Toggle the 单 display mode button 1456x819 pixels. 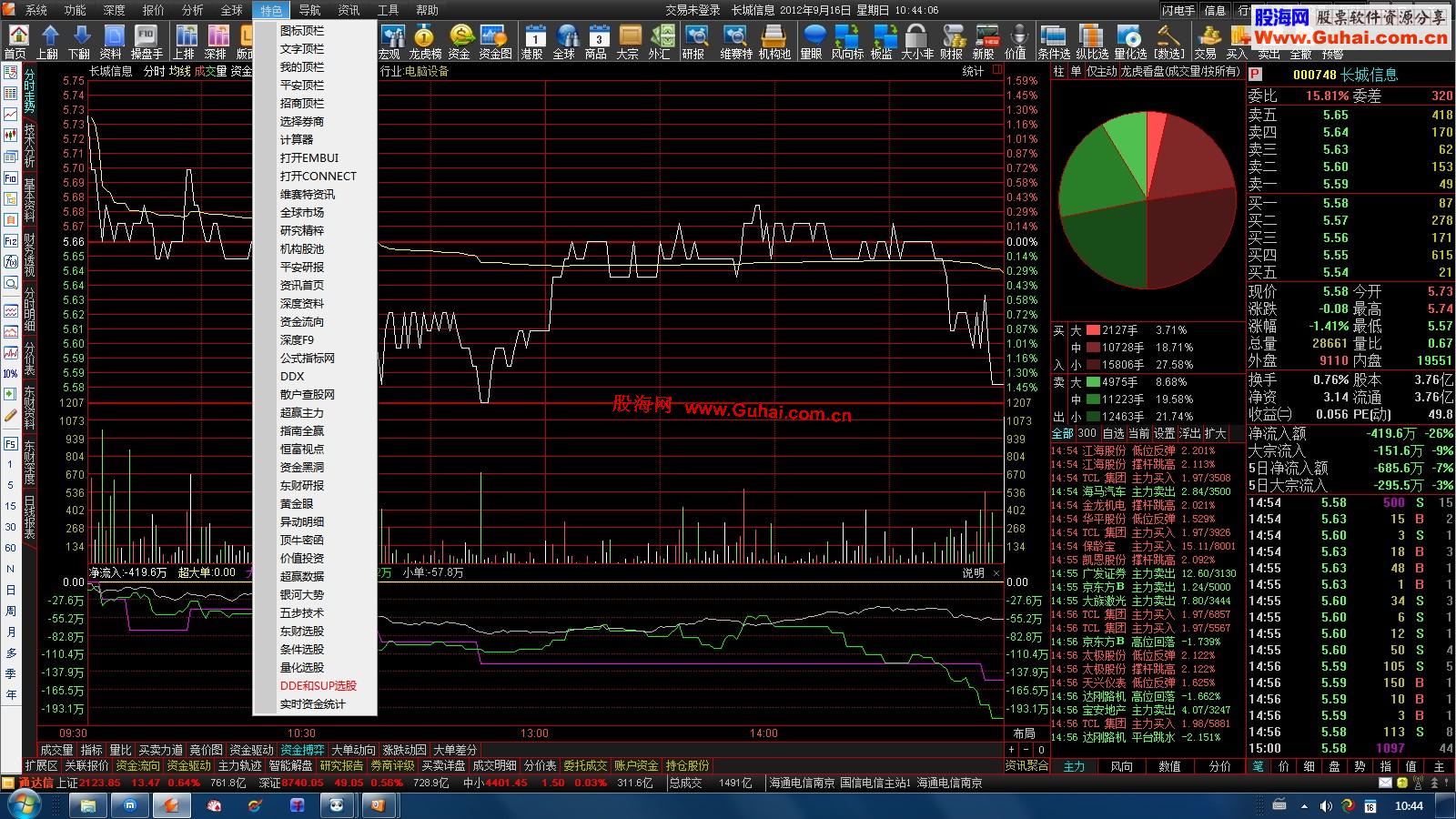pyautogui.click(x=1076, y=71)
